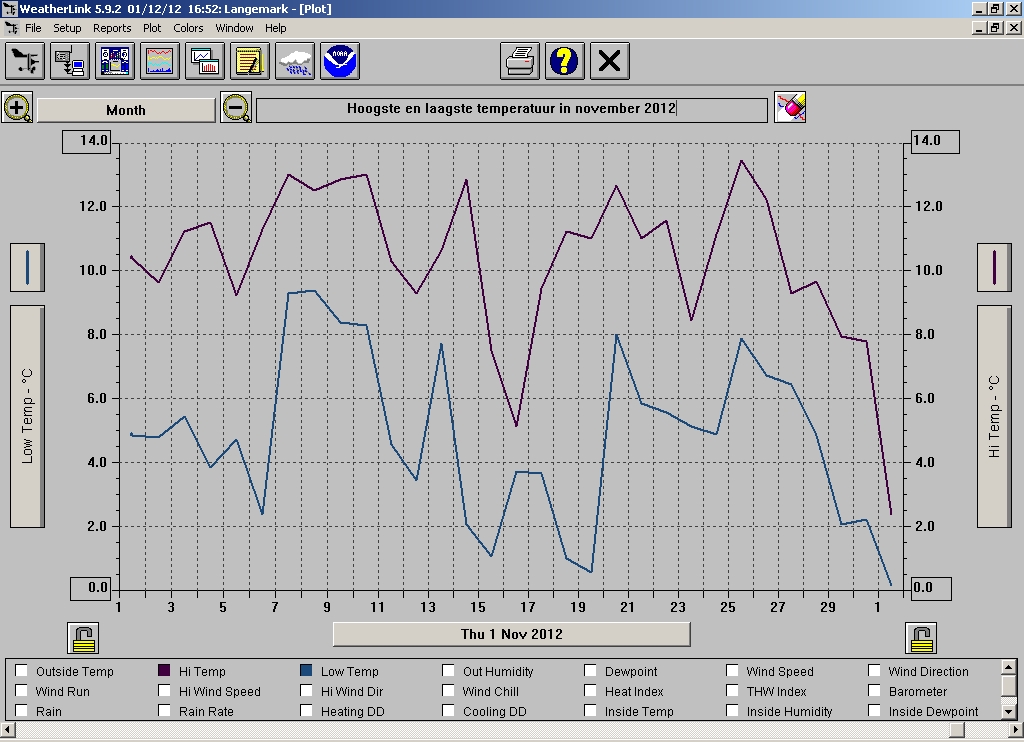Enable the Outside Temp checkbox
Image resolution: width=1024 pixels, height=742 pixels.
22,671
